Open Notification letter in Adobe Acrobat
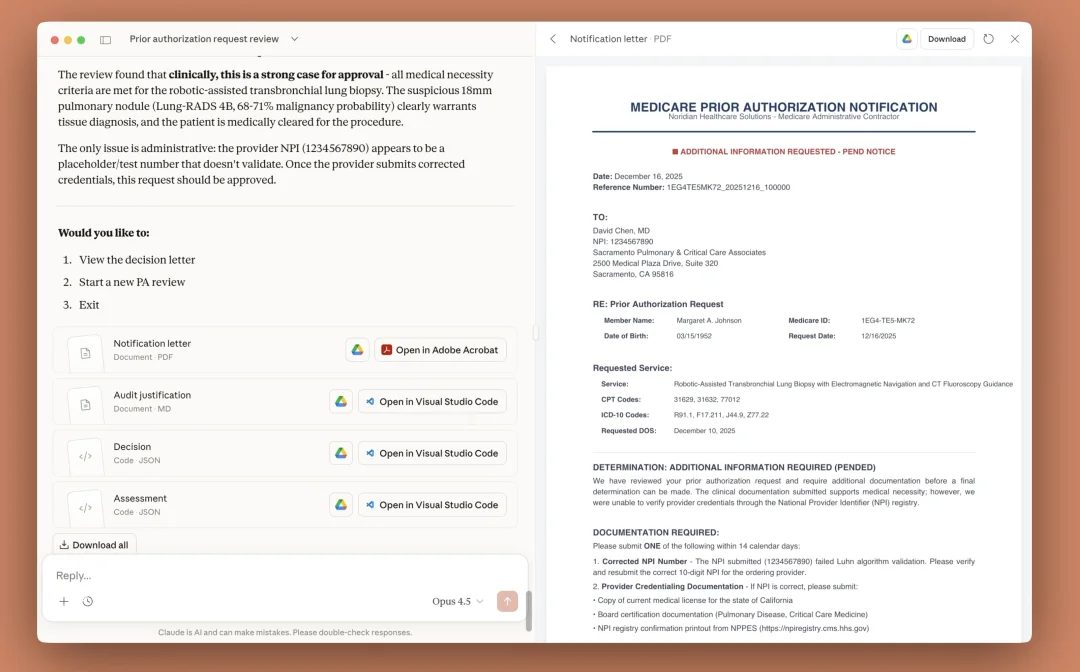1080x672 pixels. pos(440,350)
